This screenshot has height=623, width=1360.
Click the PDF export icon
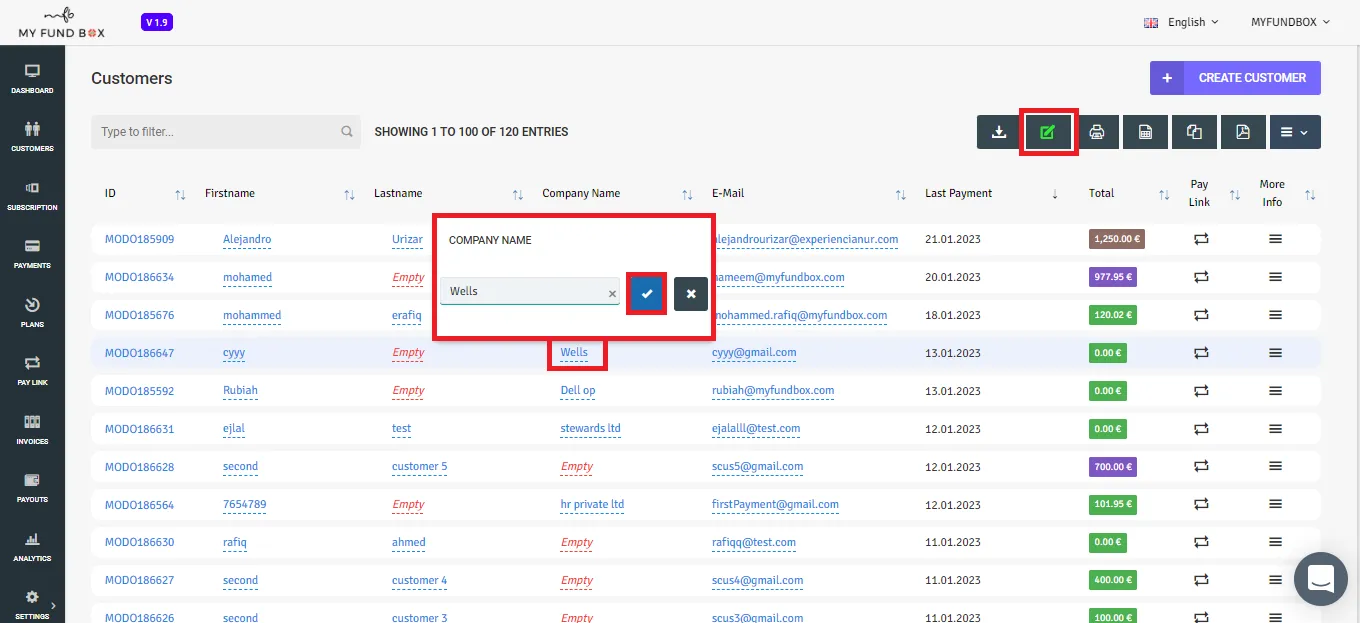1243,132
